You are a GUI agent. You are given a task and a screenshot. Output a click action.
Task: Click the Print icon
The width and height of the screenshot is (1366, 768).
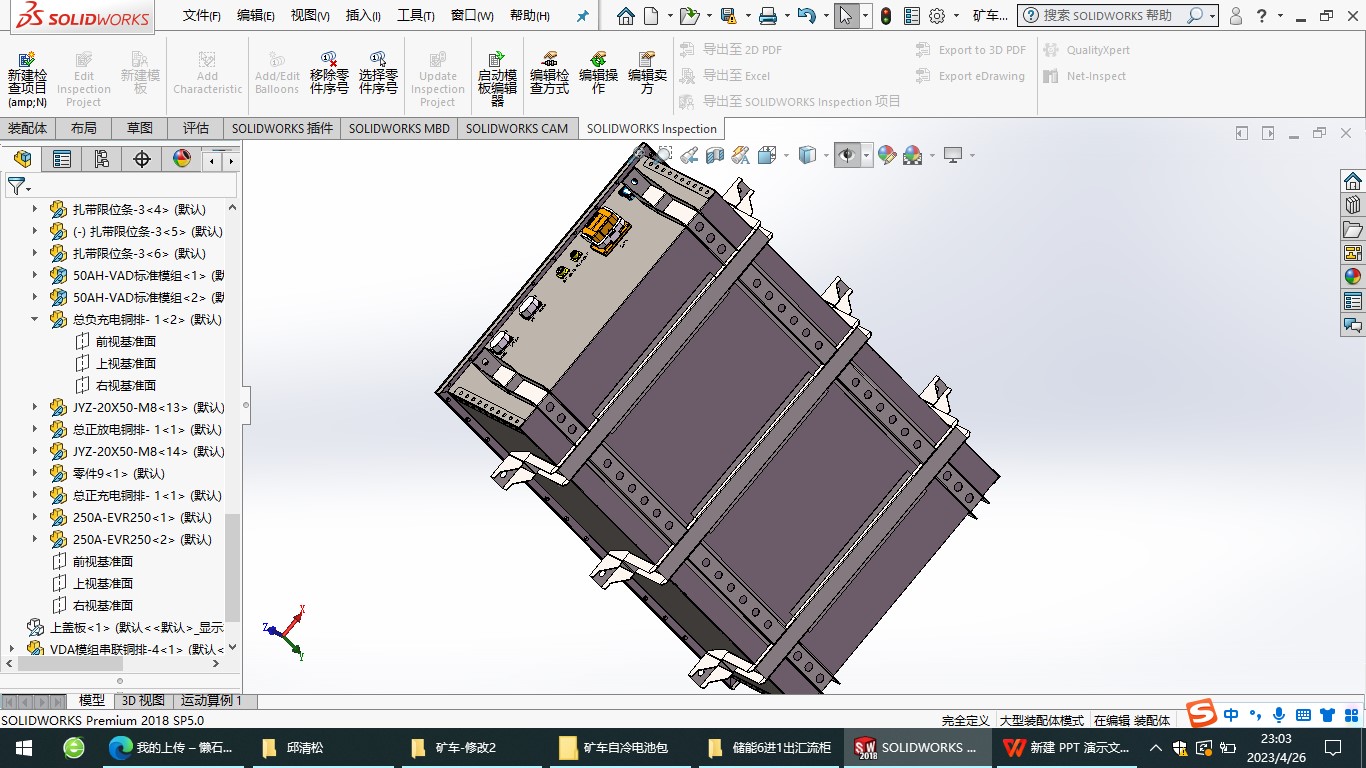point(768,16)
